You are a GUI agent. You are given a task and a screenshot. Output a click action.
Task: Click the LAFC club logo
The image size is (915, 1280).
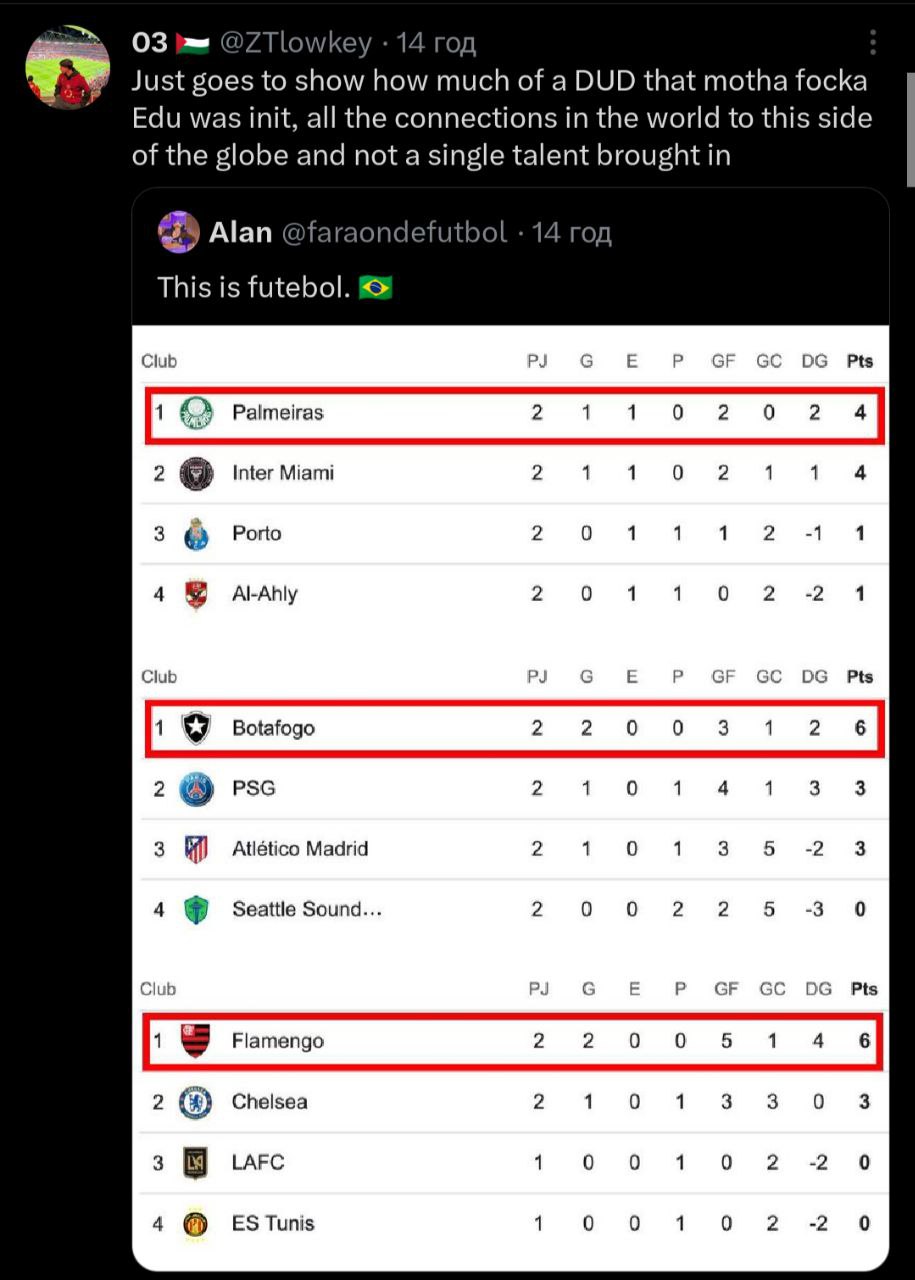(x=196, y=1163)
